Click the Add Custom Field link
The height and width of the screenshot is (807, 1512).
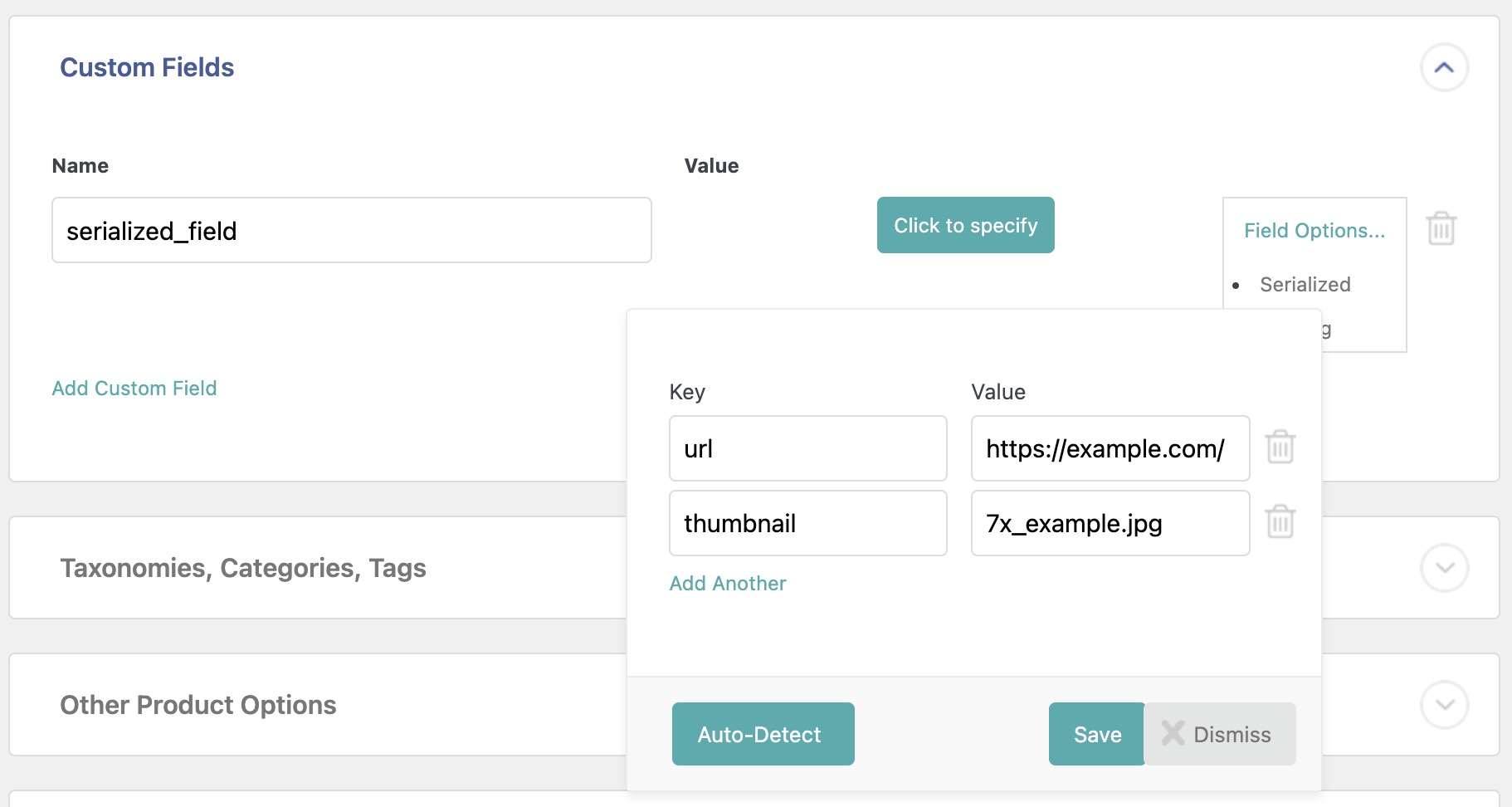point(134,389)
